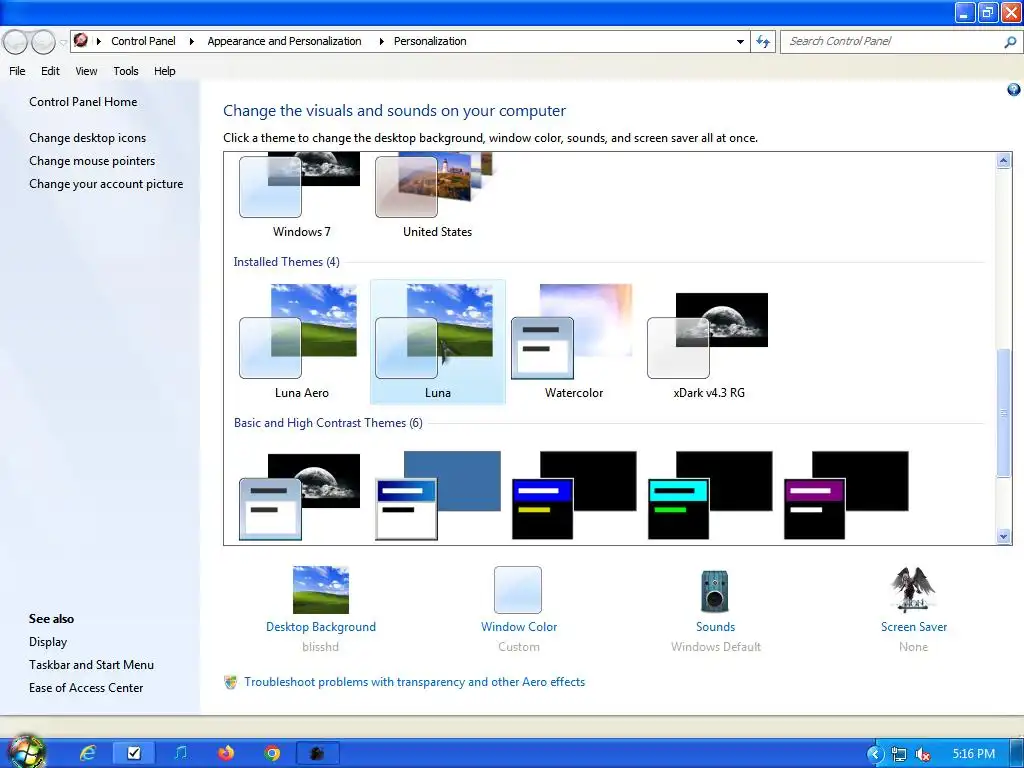Expand arrow after Appearance and Personalization breadcrumb
This screenshot has height=768, width=1024.
pos(381,41)
